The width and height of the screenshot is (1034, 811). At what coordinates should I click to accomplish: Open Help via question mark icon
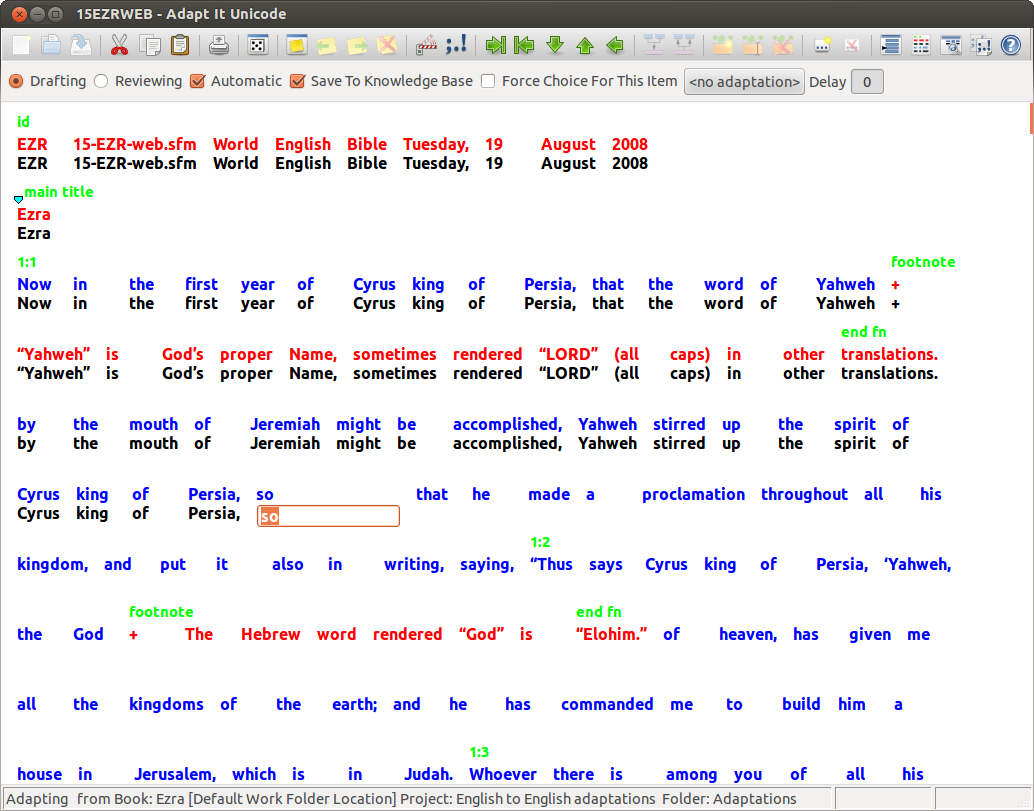pos(1011,45)
